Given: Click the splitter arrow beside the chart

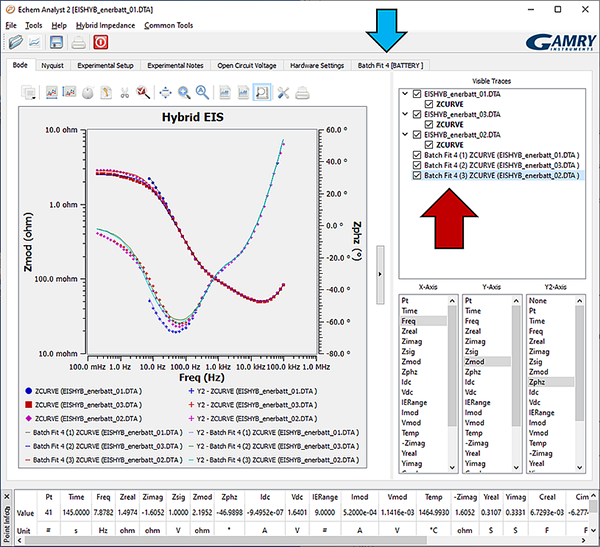Looking at the screenshot, I should click(380, 274).
